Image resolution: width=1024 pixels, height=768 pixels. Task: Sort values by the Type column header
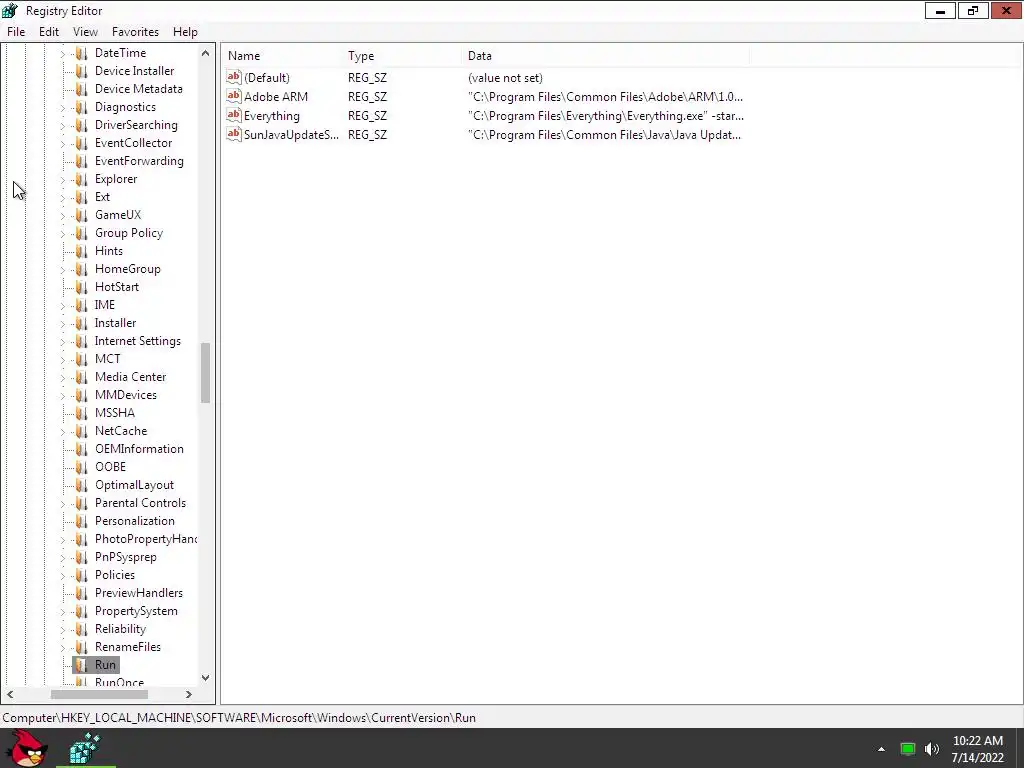402,56
